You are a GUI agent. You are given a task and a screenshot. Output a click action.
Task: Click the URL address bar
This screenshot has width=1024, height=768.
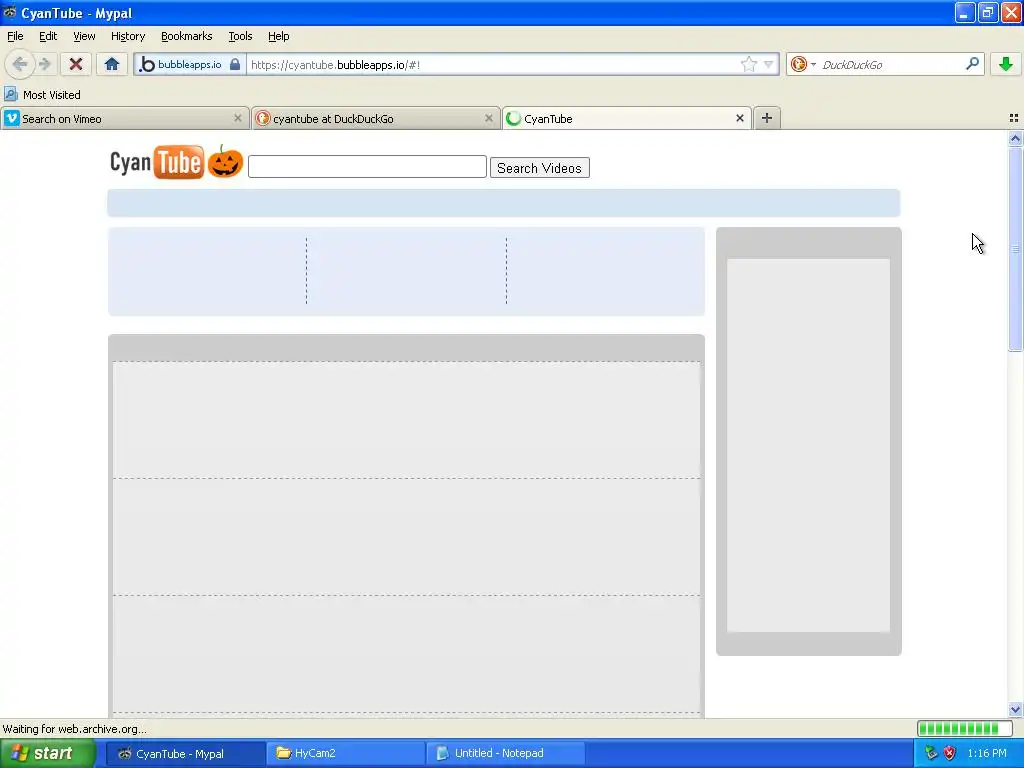coord(493,64)
